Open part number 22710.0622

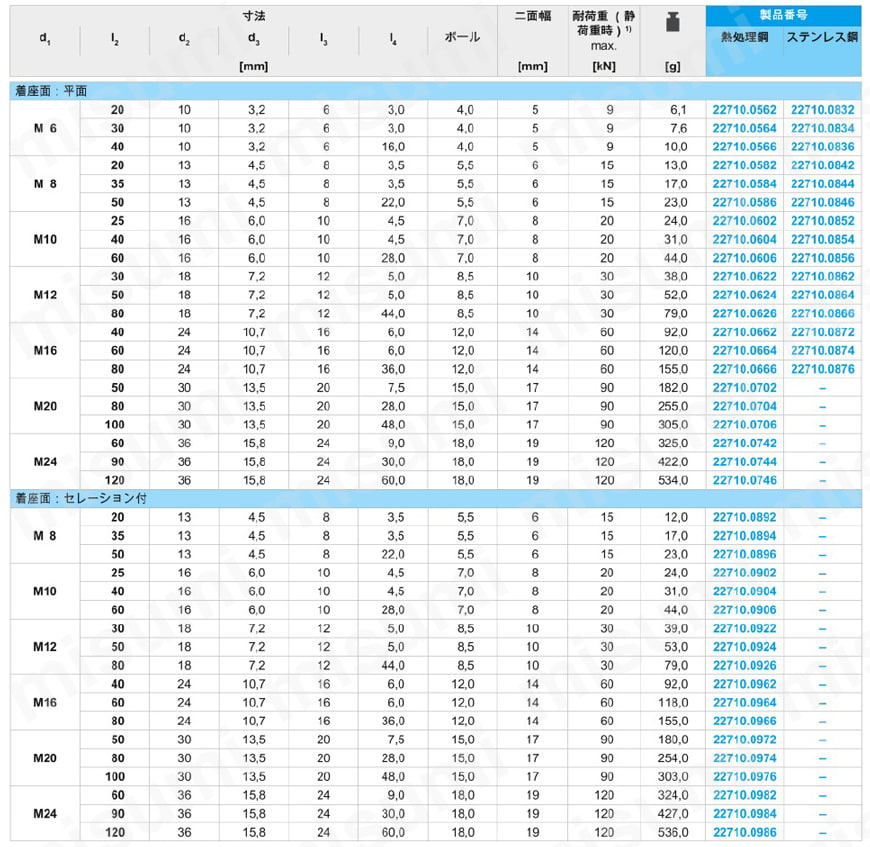(x=745, y=276)
